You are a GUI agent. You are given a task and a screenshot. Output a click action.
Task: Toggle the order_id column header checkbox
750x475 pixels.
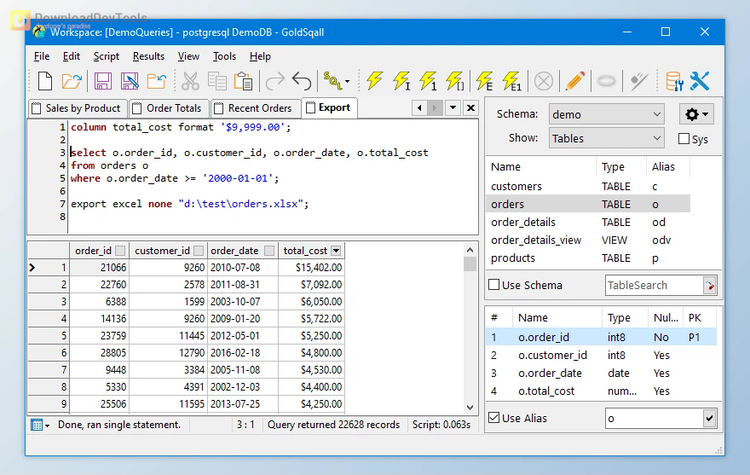coord(120,251)
